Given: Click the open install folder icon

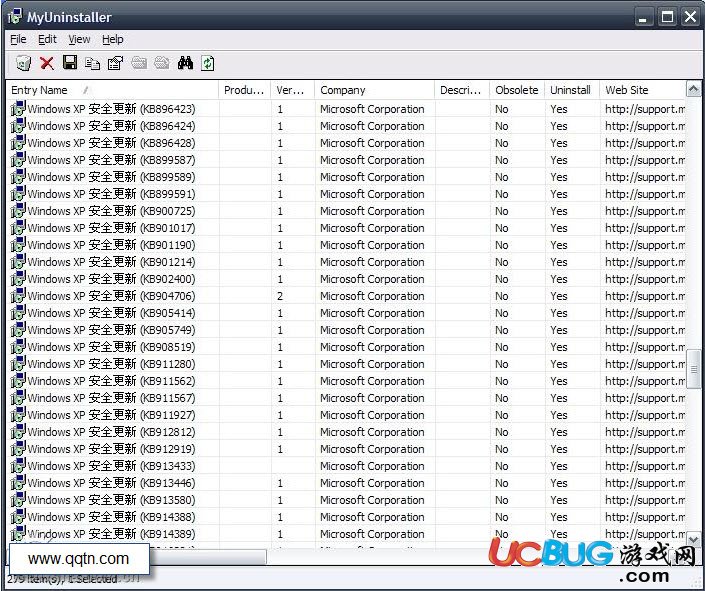Looking at the screenshot, I should (x=139, y=63).
